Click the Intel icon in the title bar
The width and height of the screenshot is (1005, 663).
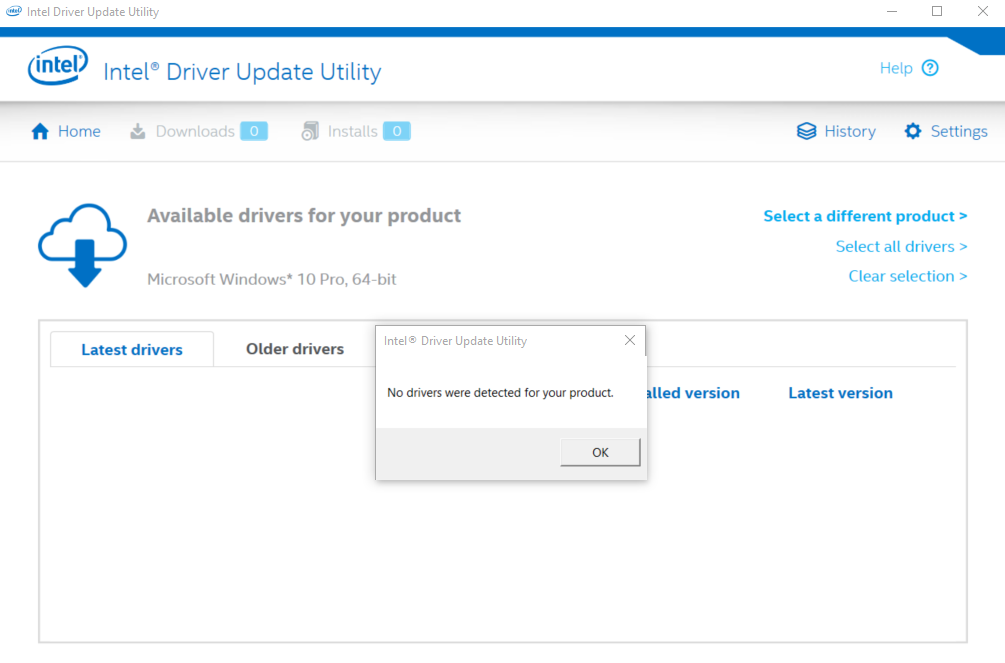[x=13, y=12]
